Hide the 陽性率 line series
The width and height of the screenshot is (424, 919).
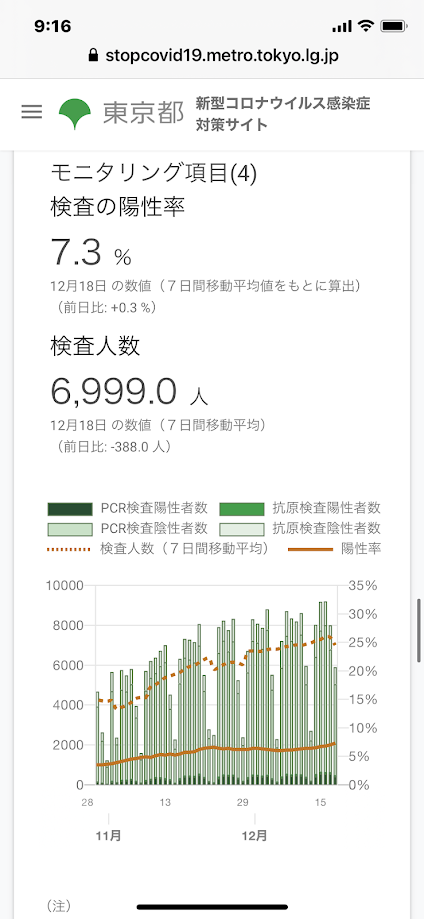334,549
